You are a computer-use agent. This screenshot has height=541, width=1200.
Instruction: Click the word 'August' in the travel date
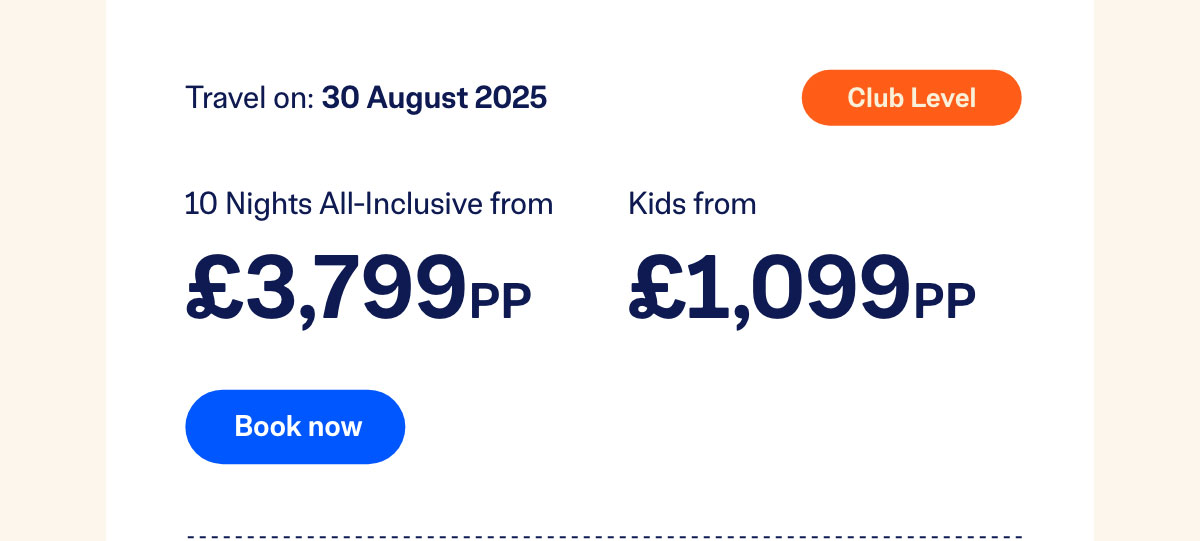pyautogui.click(x=416, y=99)
